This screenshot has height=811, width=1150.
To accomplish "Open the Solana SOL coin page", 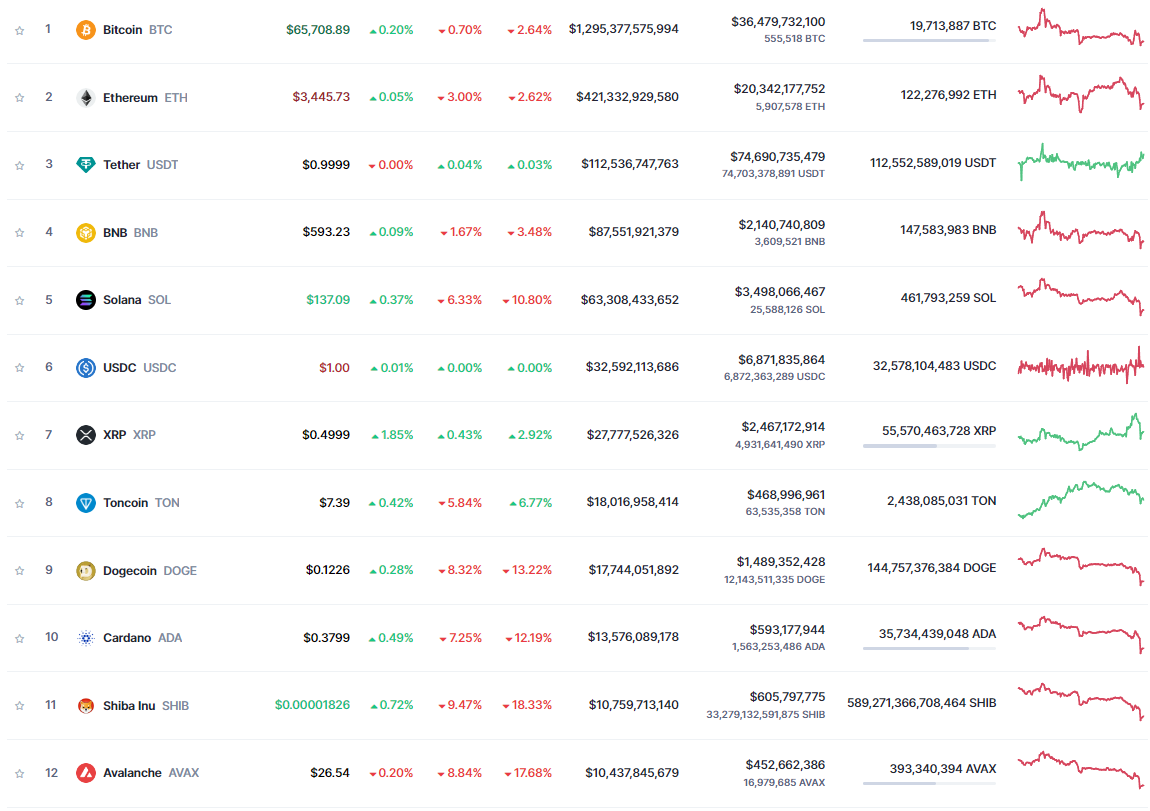I will (137, 300).
